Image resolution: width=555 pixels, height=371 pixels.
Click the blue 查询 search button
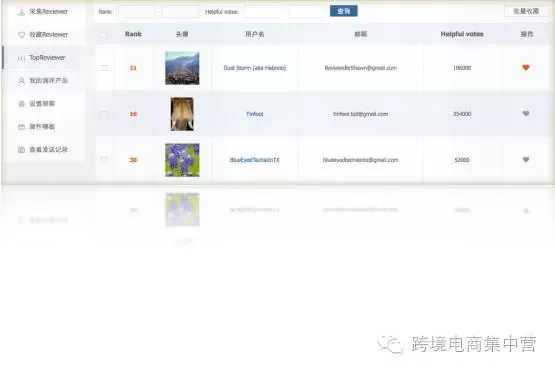tap(343, 11)
